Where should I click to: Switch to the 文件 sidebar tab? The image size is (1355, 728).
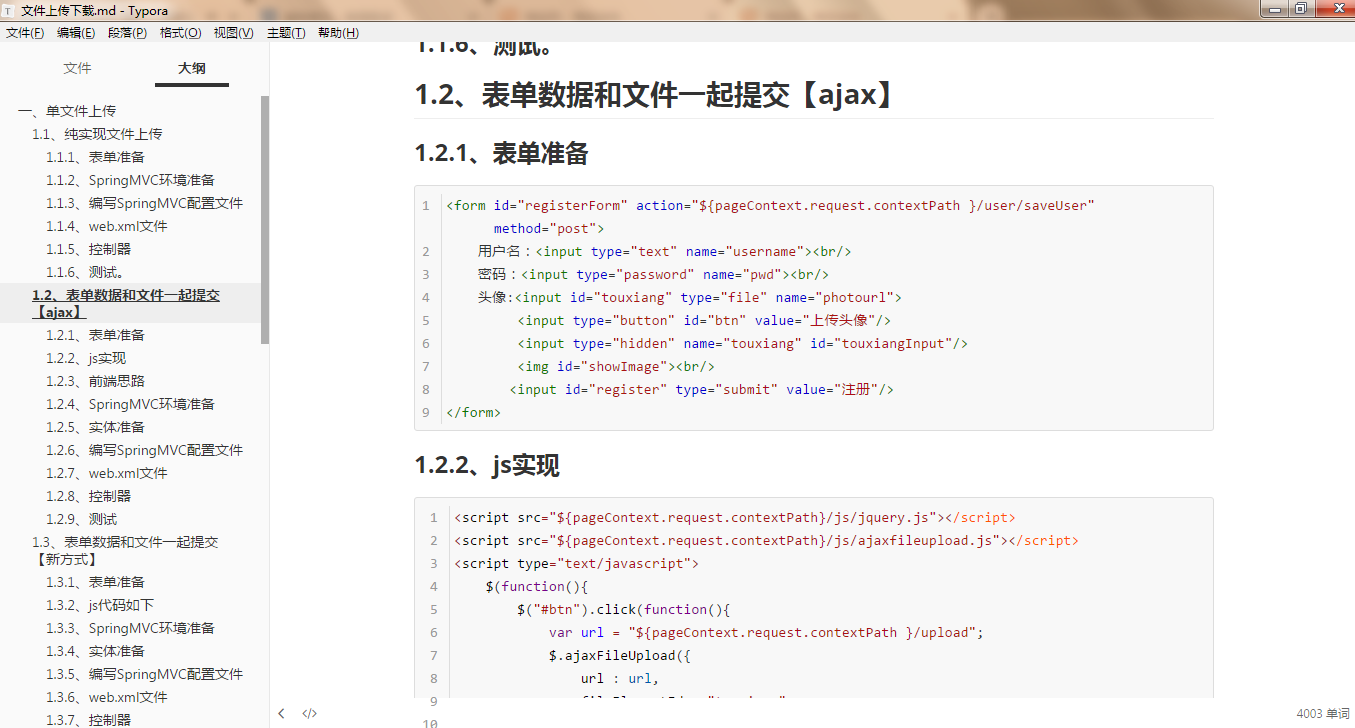(x=77, y=68)
